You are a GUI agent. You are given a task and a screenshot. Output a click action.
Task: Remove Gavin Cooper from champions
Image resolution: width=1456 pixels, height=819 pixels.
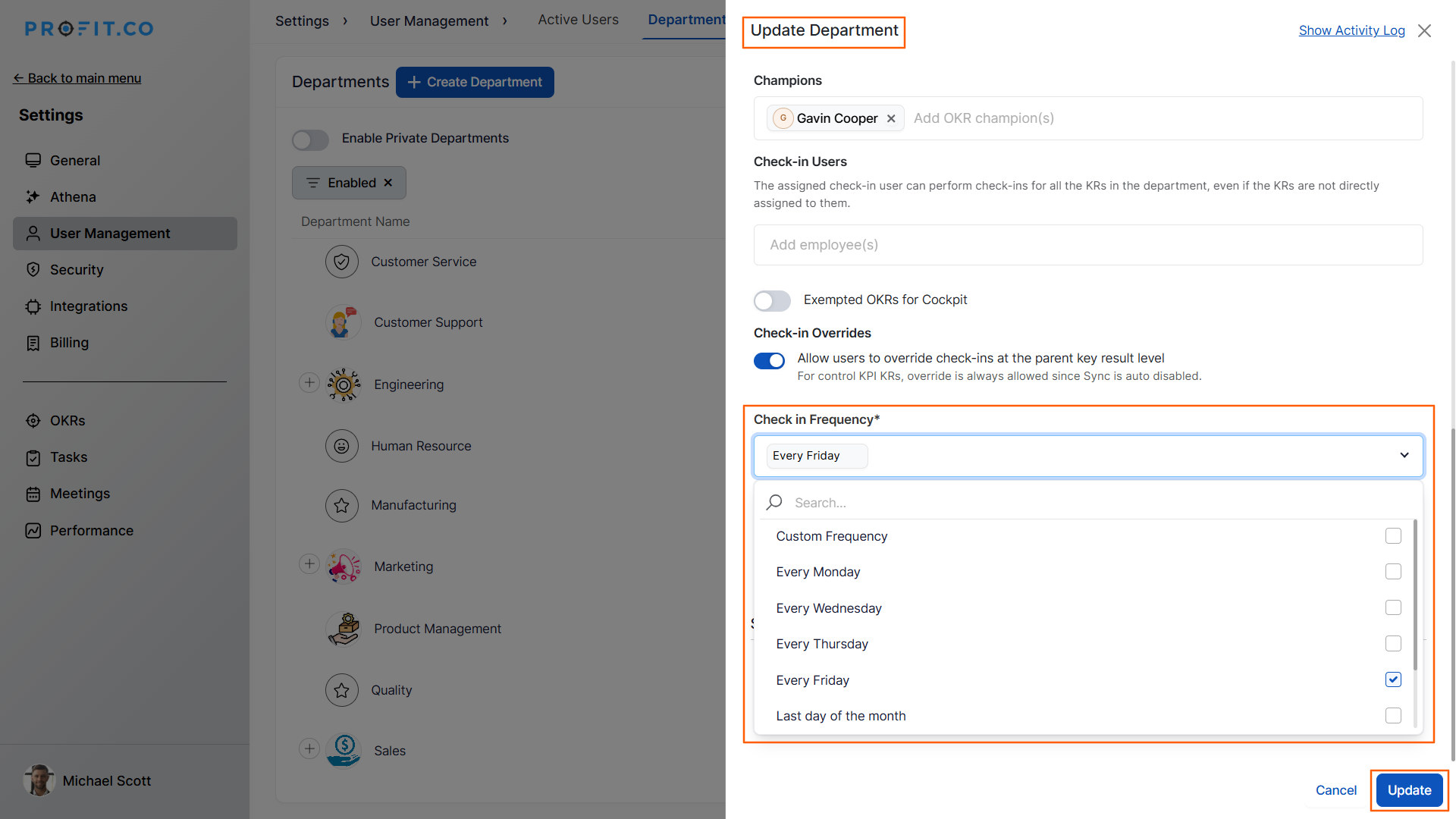pyautogui.click(x=891, y=118)
